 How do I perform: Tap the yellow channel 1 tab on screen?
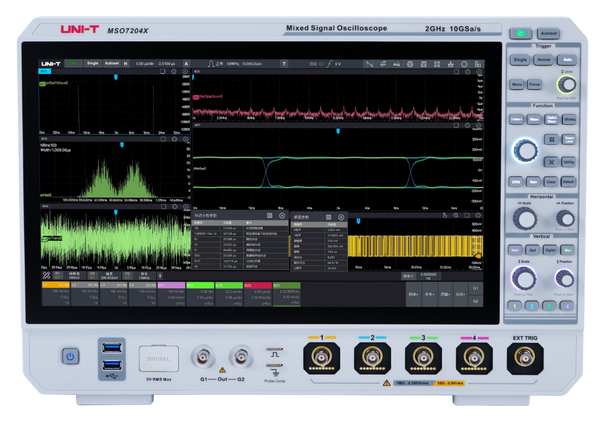click(x=54, y=285)
